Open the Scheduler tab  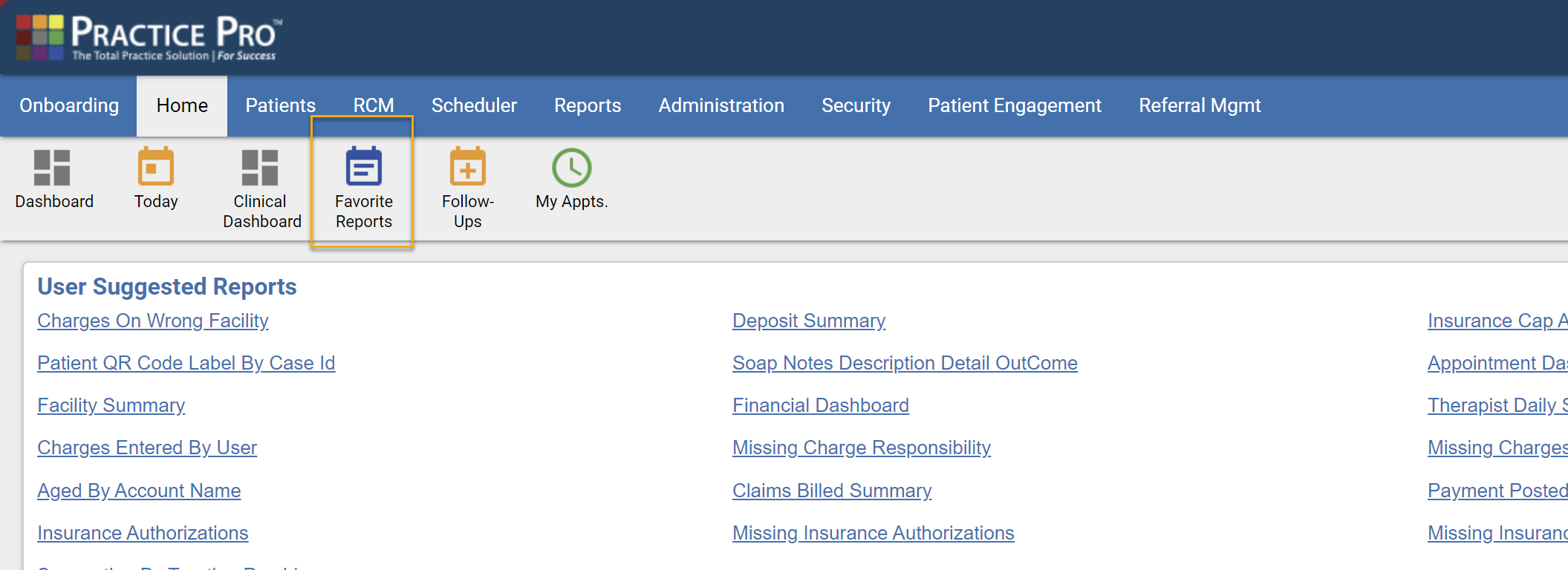pos(474,105)
